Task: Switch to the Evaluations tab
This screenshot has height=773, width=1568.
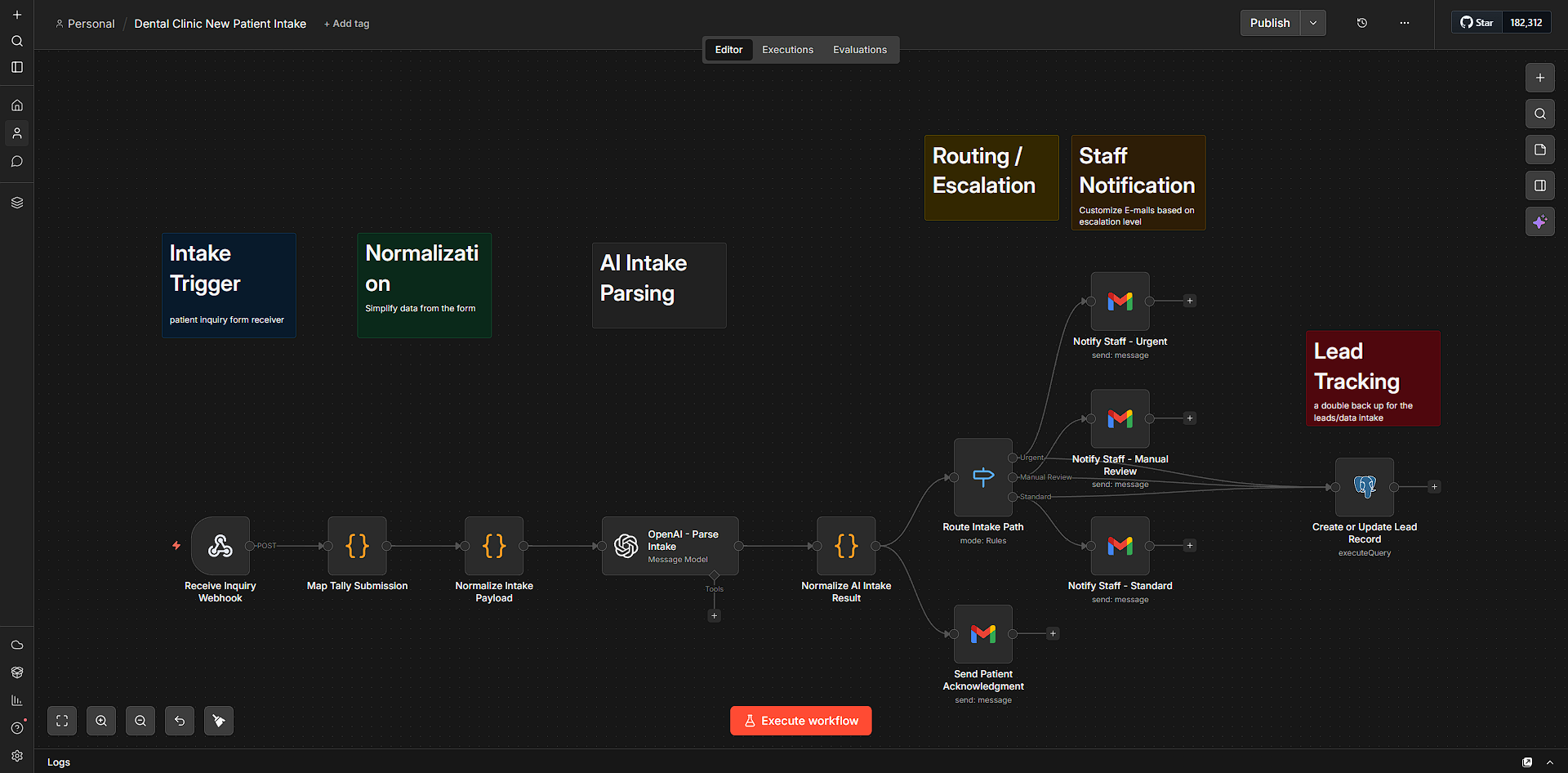Action: click(859, 49)
